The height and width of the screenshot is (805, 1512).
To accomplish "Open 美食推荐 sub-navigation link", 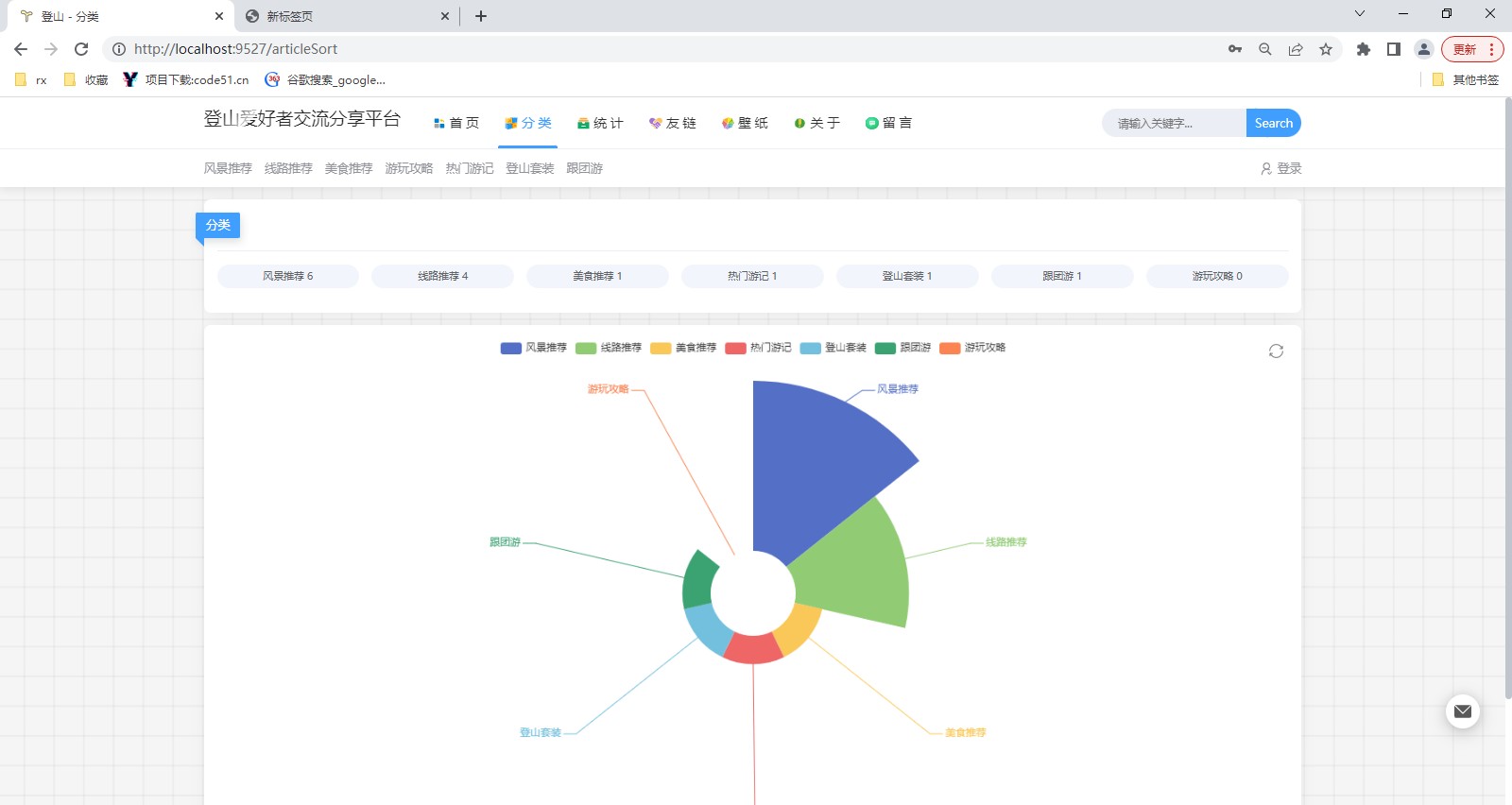I will (x=349, y=168).
